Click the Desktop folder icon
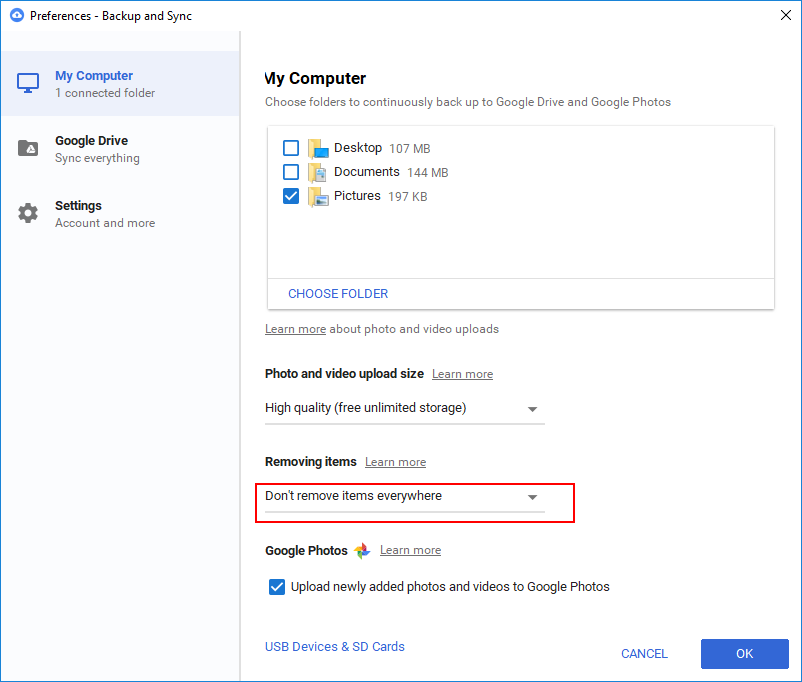 pyautogui.click(x=318, y=149)
